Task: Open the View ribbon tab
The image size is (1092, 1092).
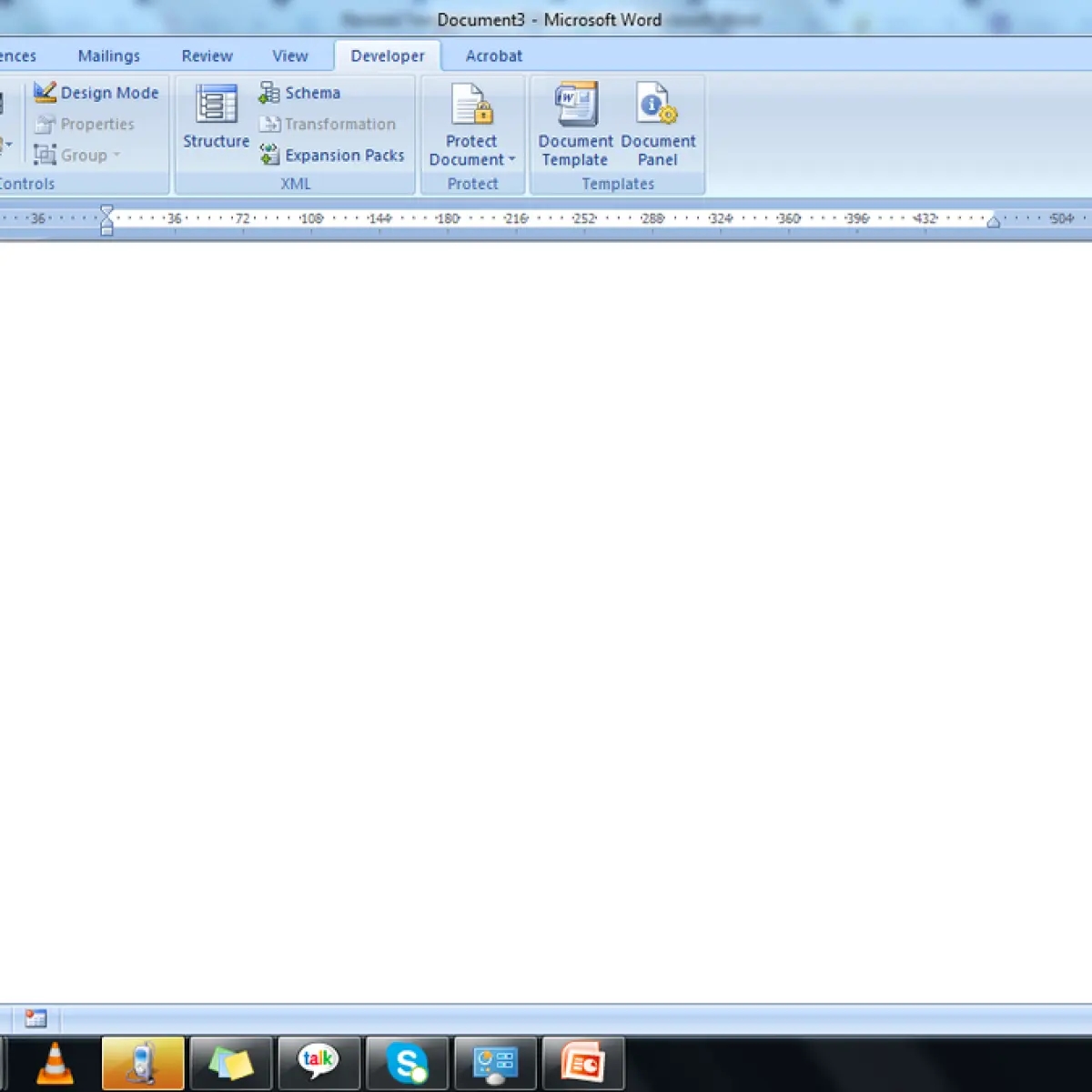Action: point(290,56)
